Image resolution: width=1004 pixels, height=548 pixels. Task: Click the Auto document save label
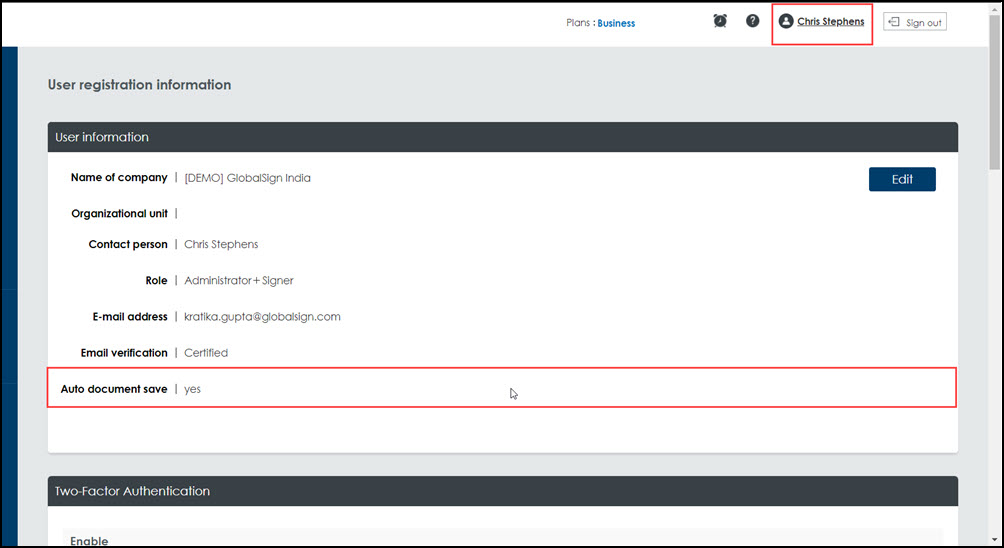(x=114, y=389)
